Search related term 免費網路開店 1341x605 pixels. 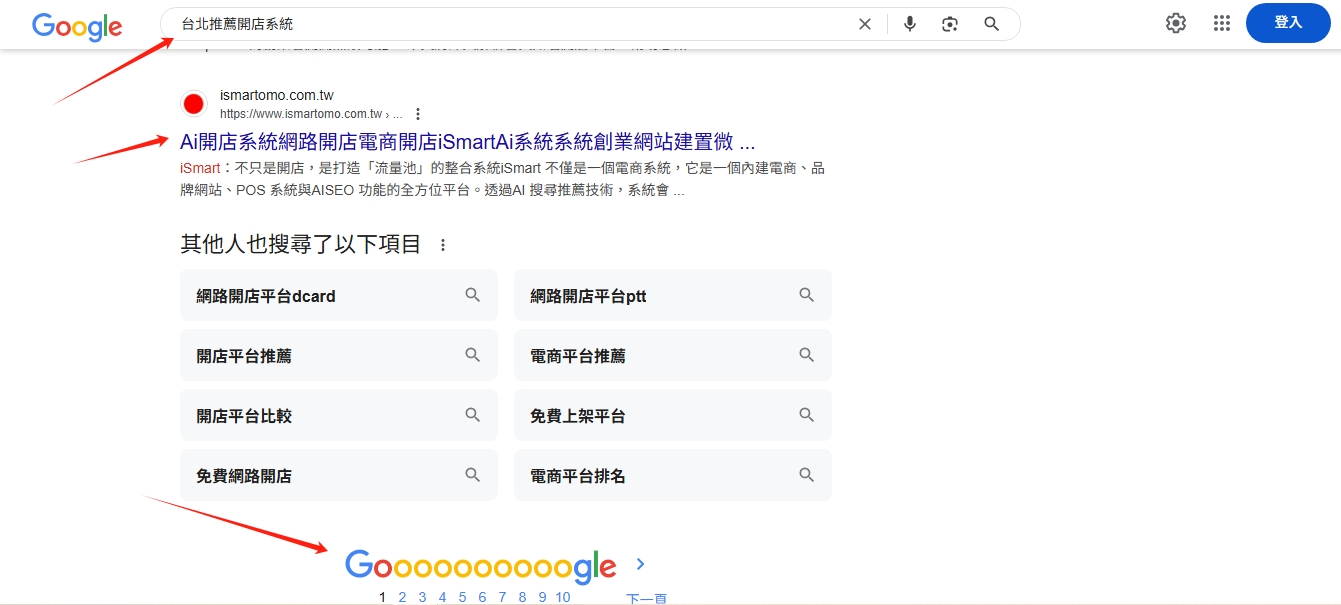(x=338, y=476)
